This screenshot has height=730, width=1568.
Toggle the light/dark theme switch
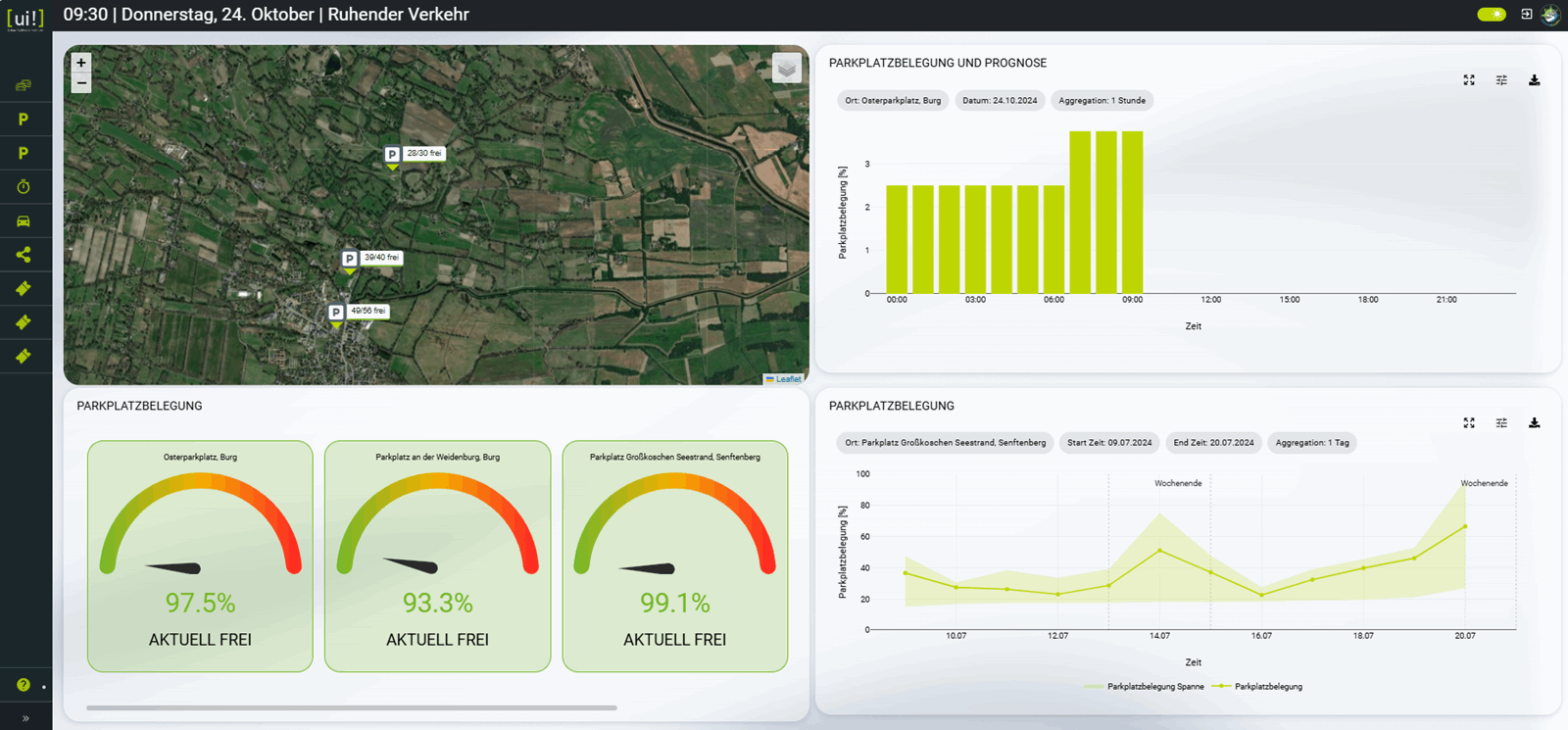pos(1491,14)
